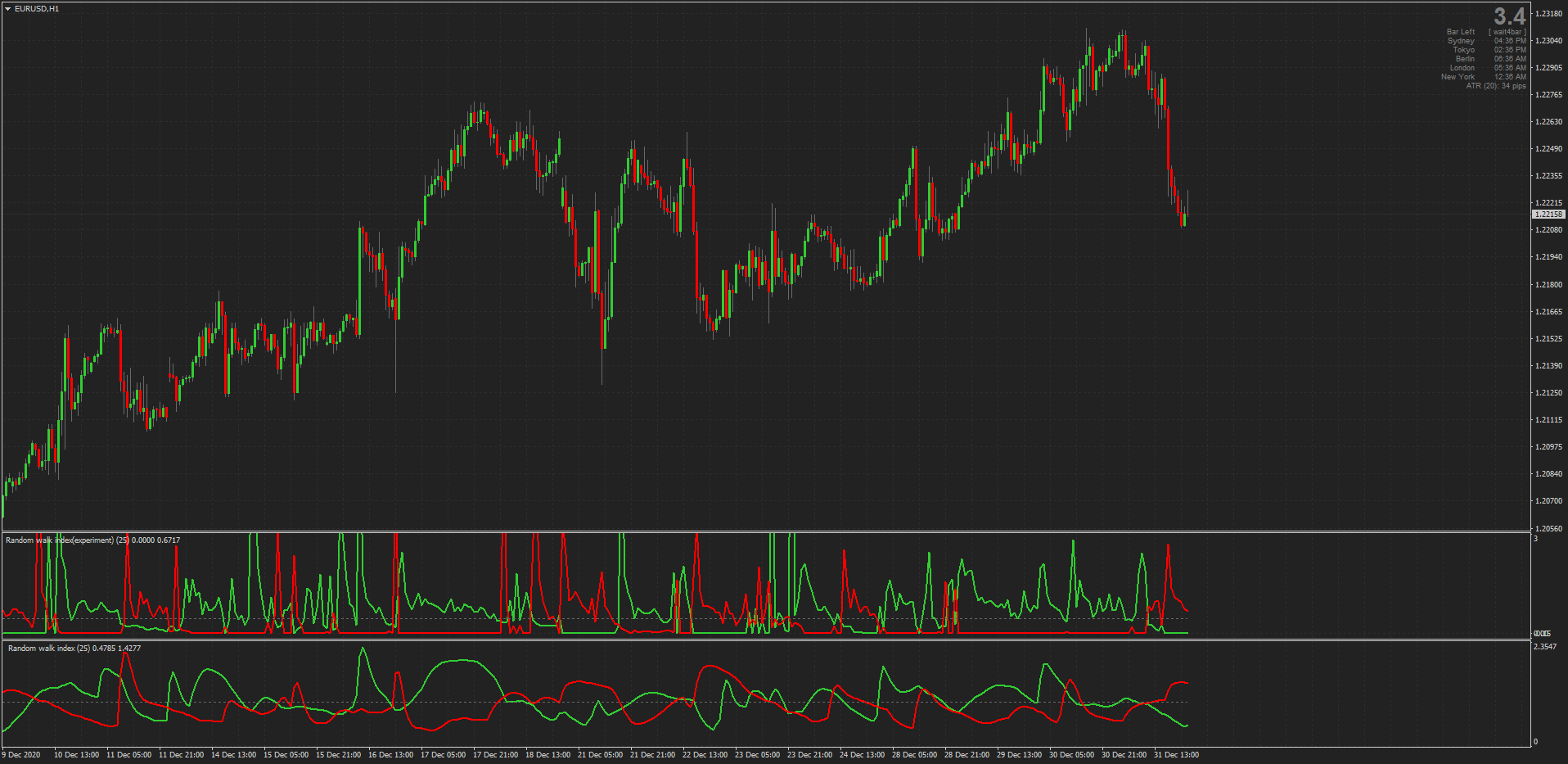
Task: Click the 11 Dec 05:00 time label
Action: click(x=129, y=755)
